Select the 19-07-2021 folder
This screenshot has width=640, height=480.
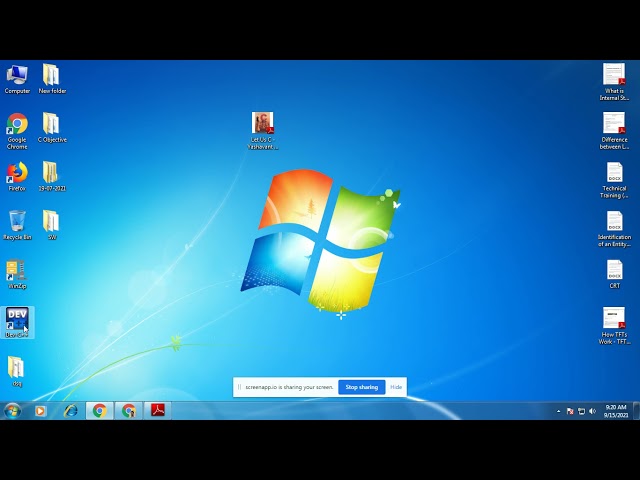[52, 176]
